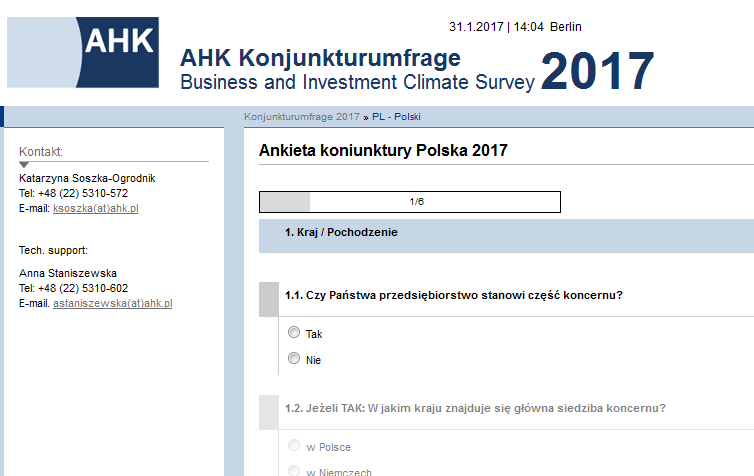
Task: Choose the w Niemczech radio option
Action: click(294, 471)
